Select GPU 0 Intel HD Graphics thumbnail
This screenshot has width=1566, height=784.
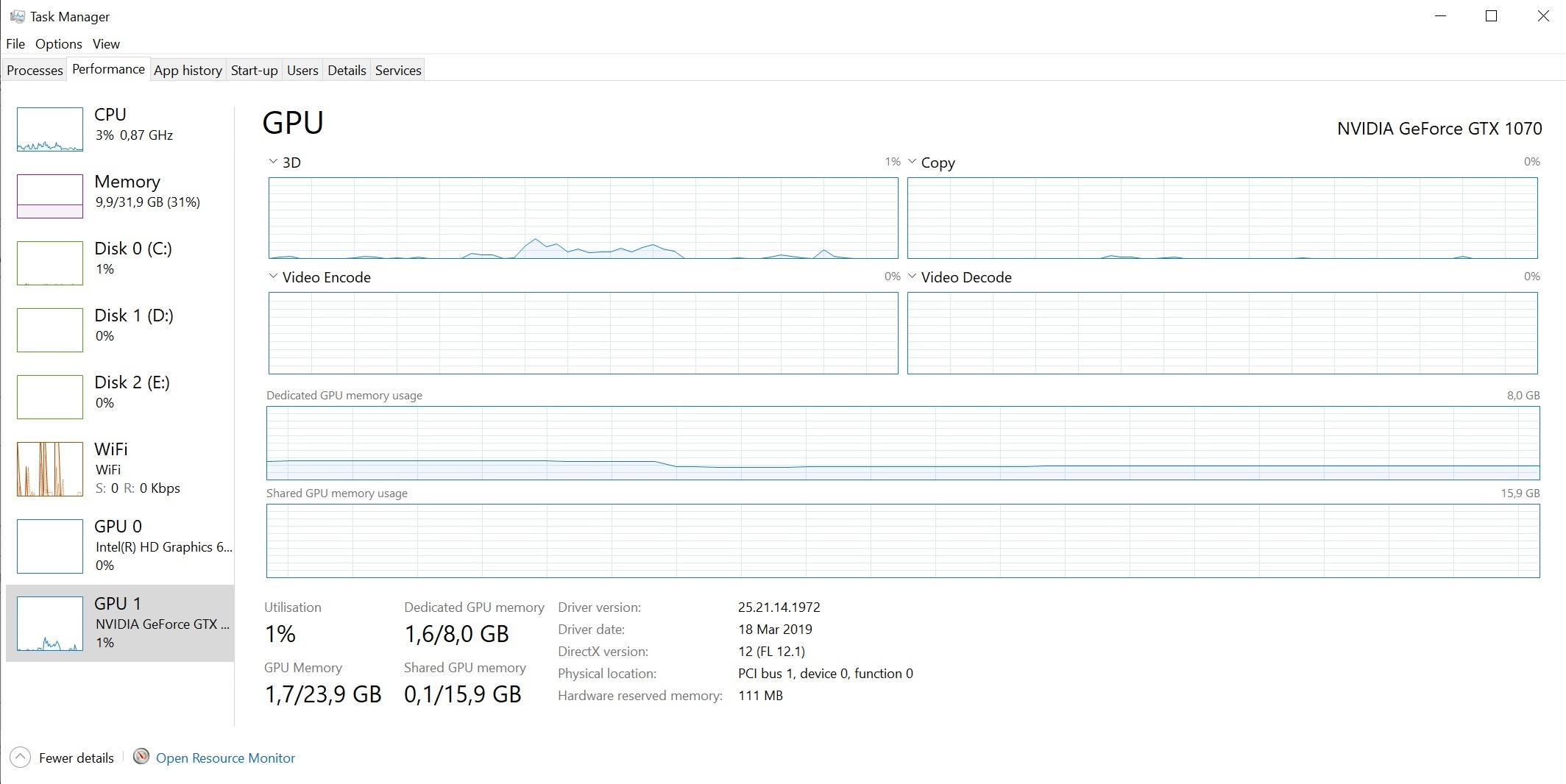tap(50, 546)
